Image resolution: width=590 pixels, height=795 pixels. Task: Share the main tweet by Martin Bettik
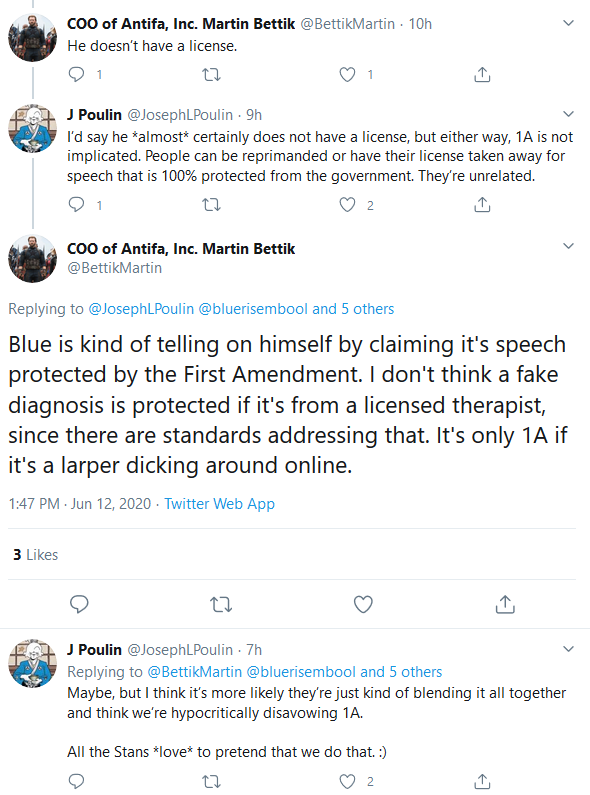505,604
